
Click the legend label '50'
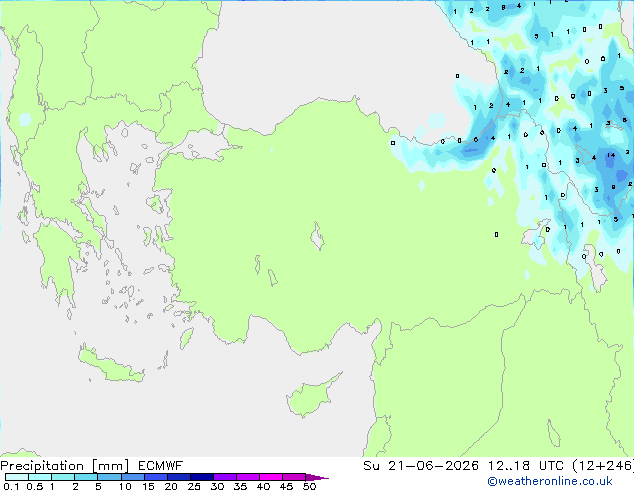pyautogui.click(x=309, y=486)
